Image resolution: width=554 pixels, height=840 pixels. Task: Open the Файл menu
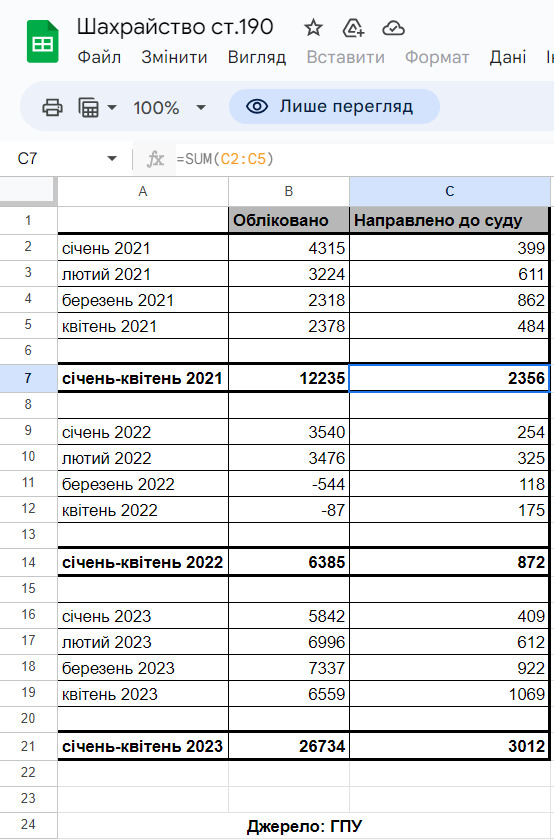tap(99, 57)
